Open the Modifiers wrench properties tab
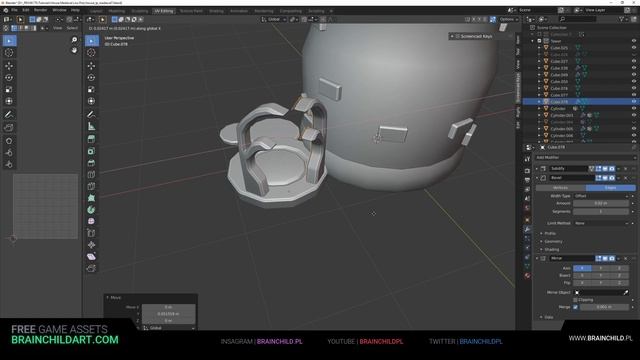Viewport: 640px width, 360px height. (527, 229)
